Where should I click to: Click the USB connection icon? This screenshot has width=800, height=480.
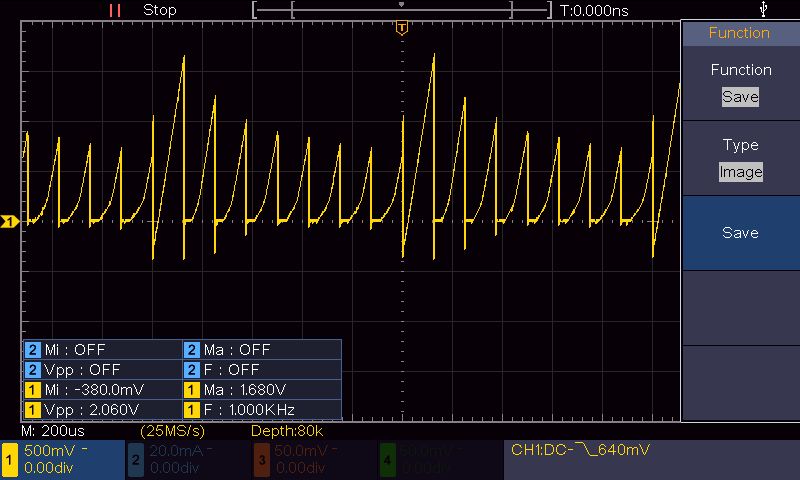point(763,9)
